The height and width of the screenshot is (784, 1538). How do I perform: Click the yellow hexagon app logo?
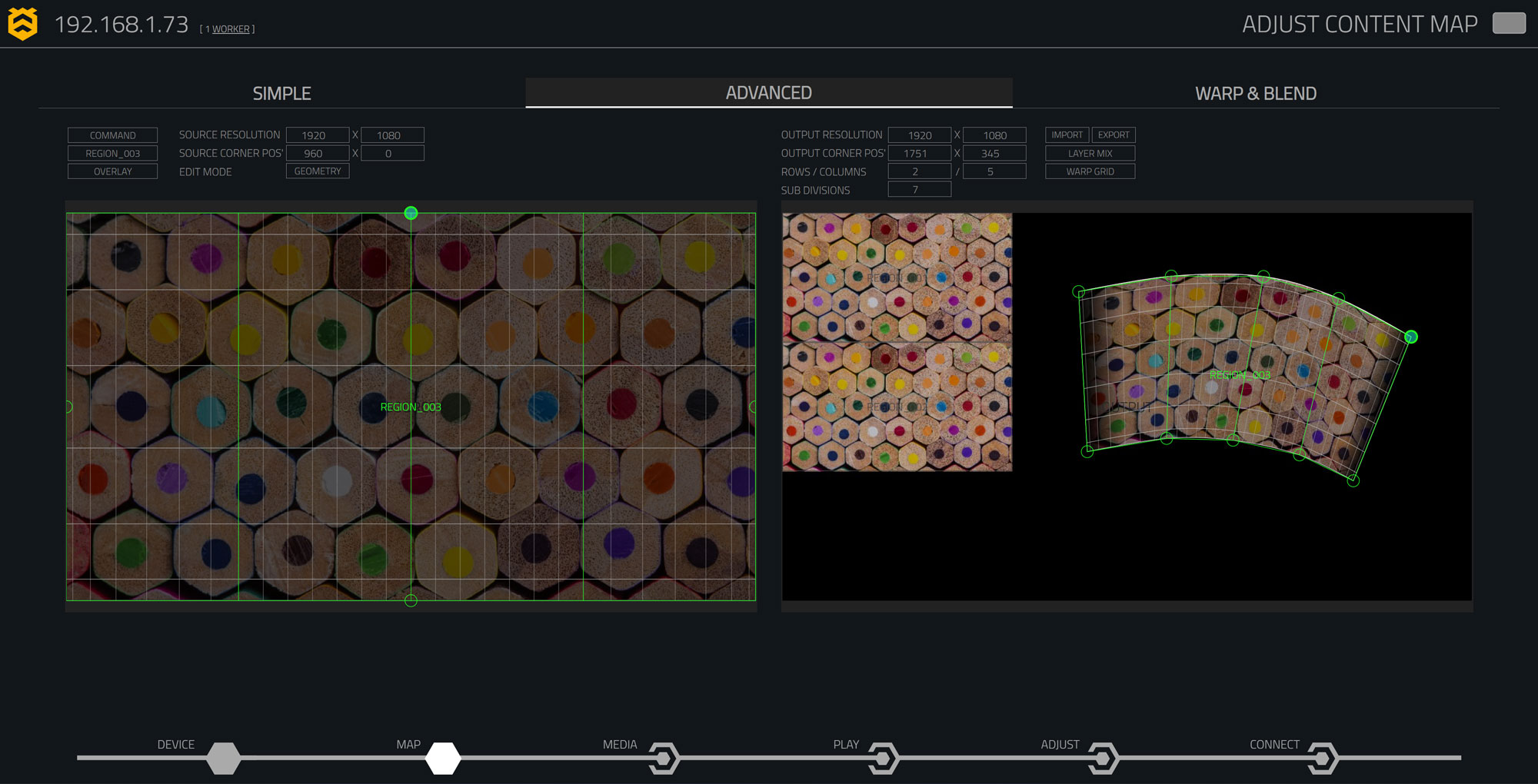tap(22, 24)
